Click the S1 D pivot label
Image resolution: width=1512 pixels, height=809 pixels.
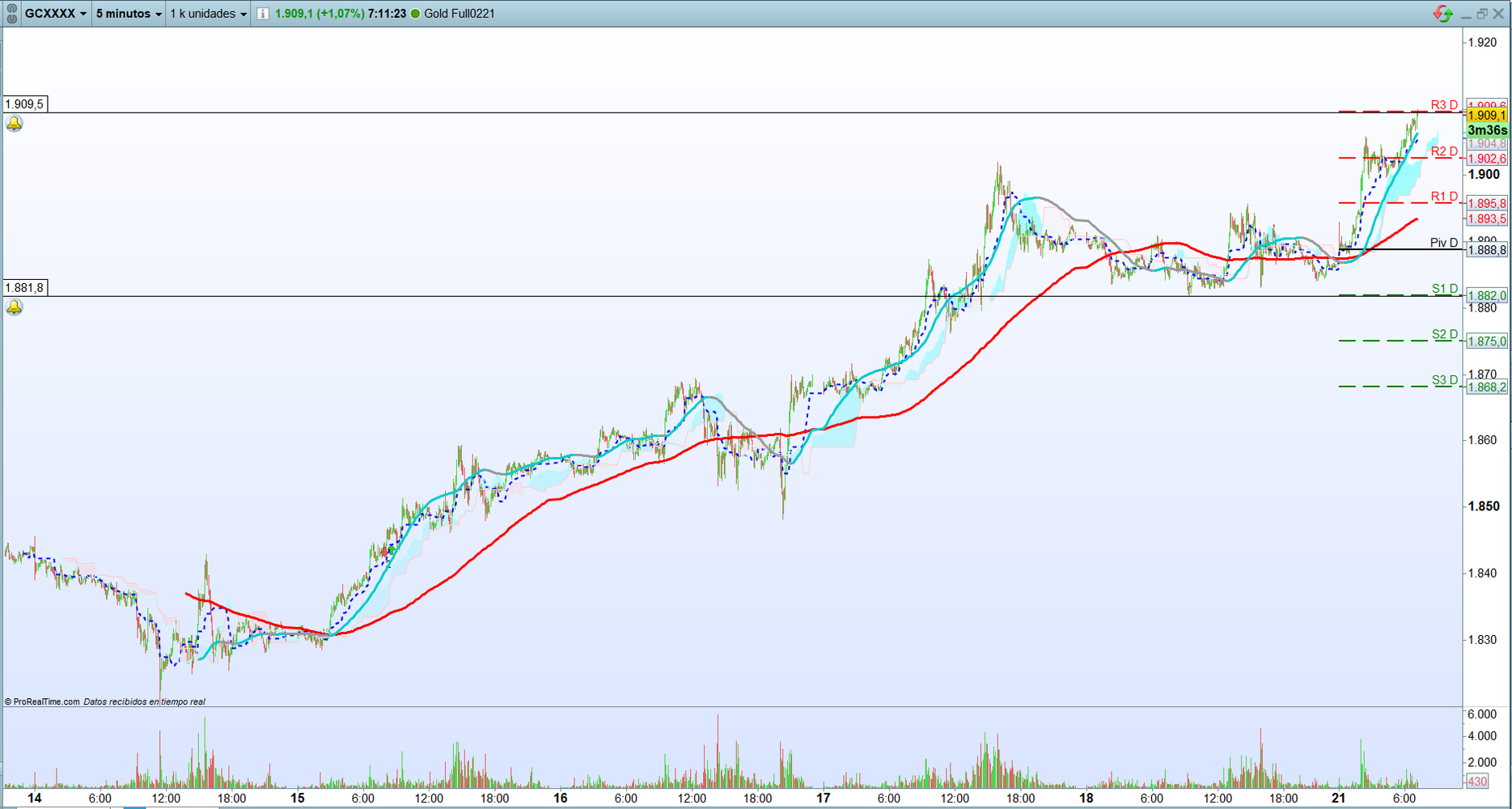(x=1445, y=289)
